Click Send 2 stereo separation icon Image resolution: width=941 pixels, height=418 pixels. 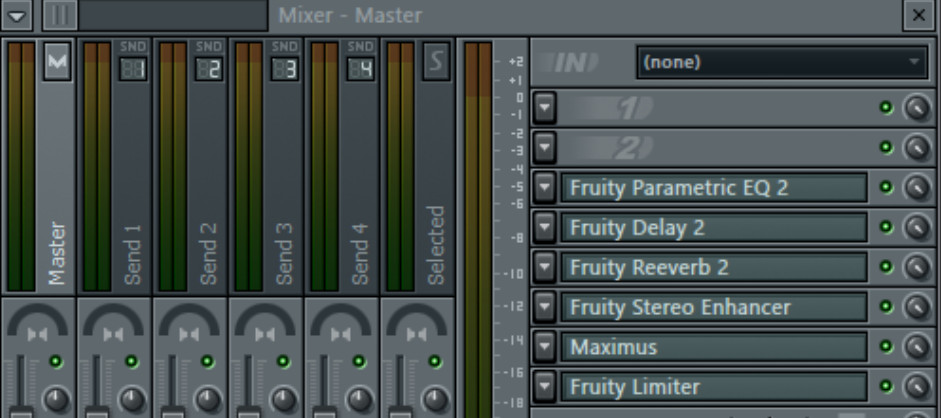[x=188, y=333]
